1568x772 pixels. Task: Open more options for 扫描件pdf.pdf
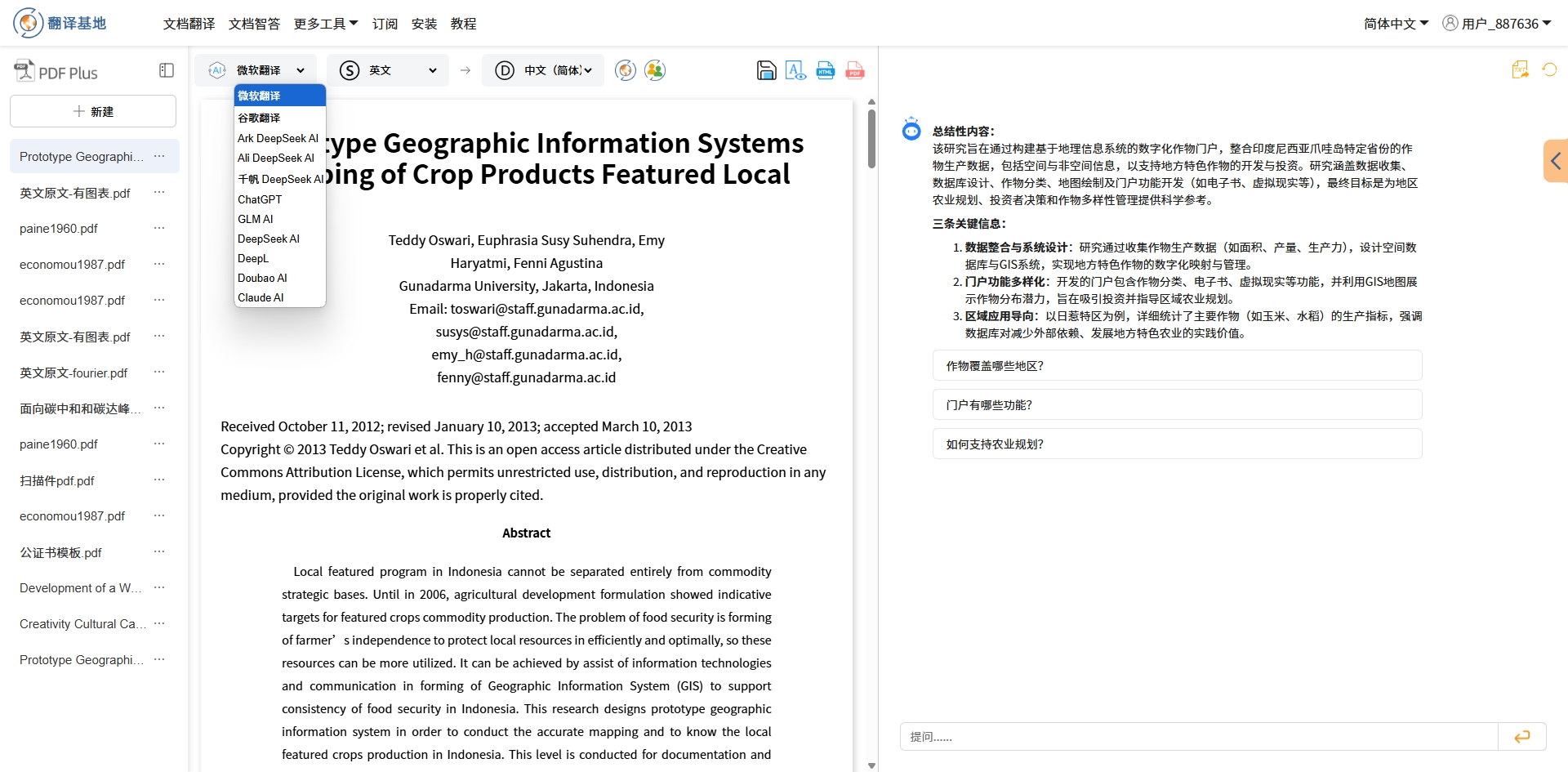pyautogui.click(x=159, y=480)
